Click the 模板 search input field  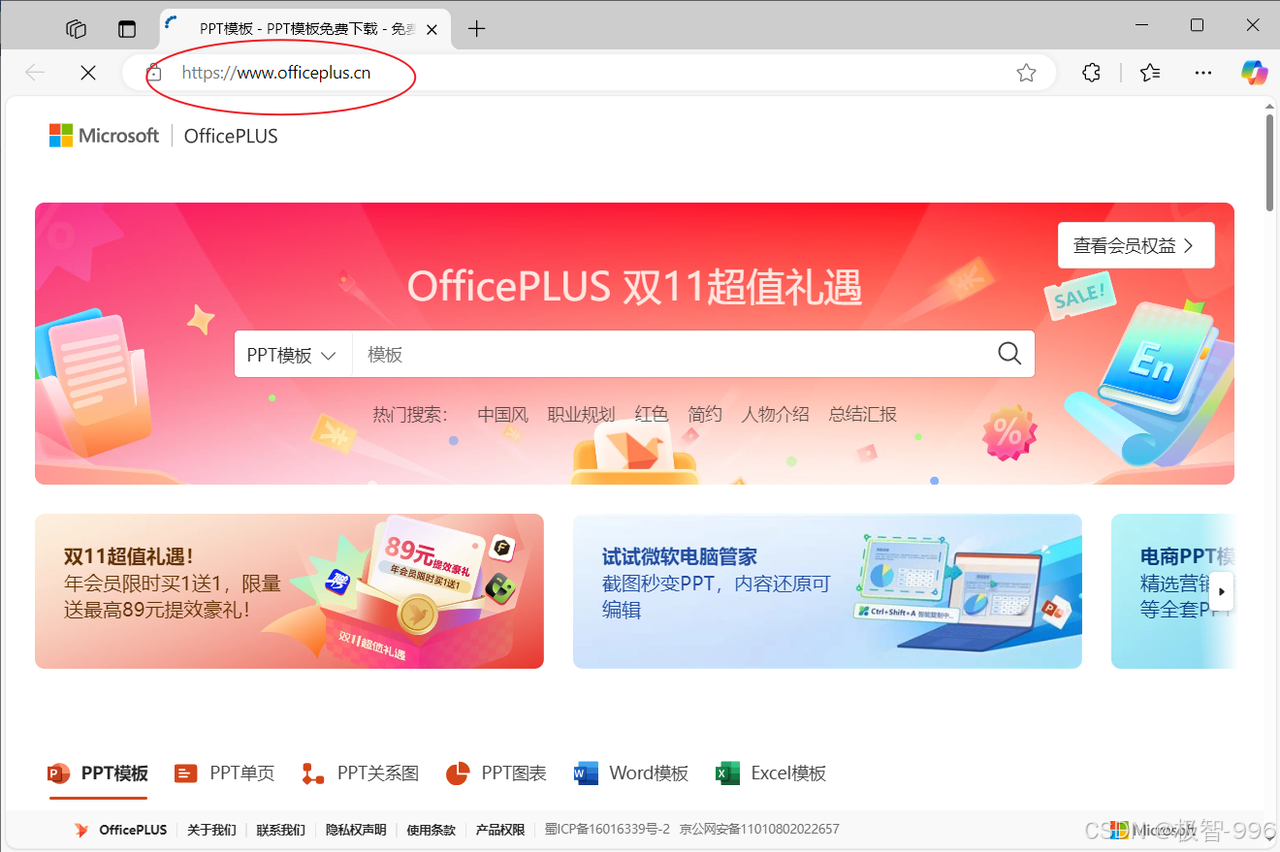click(668, 355)
